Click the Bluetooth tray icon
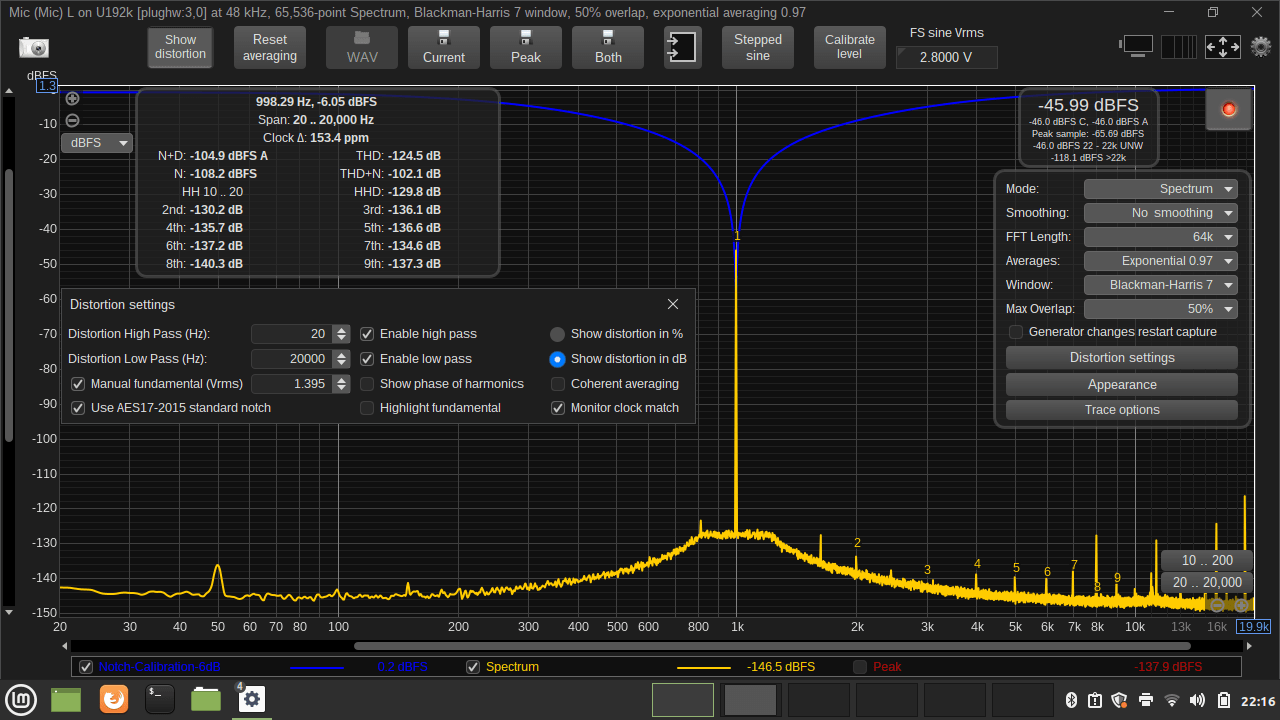This screenshot has width=1280, height=720. coord(1070,700)
